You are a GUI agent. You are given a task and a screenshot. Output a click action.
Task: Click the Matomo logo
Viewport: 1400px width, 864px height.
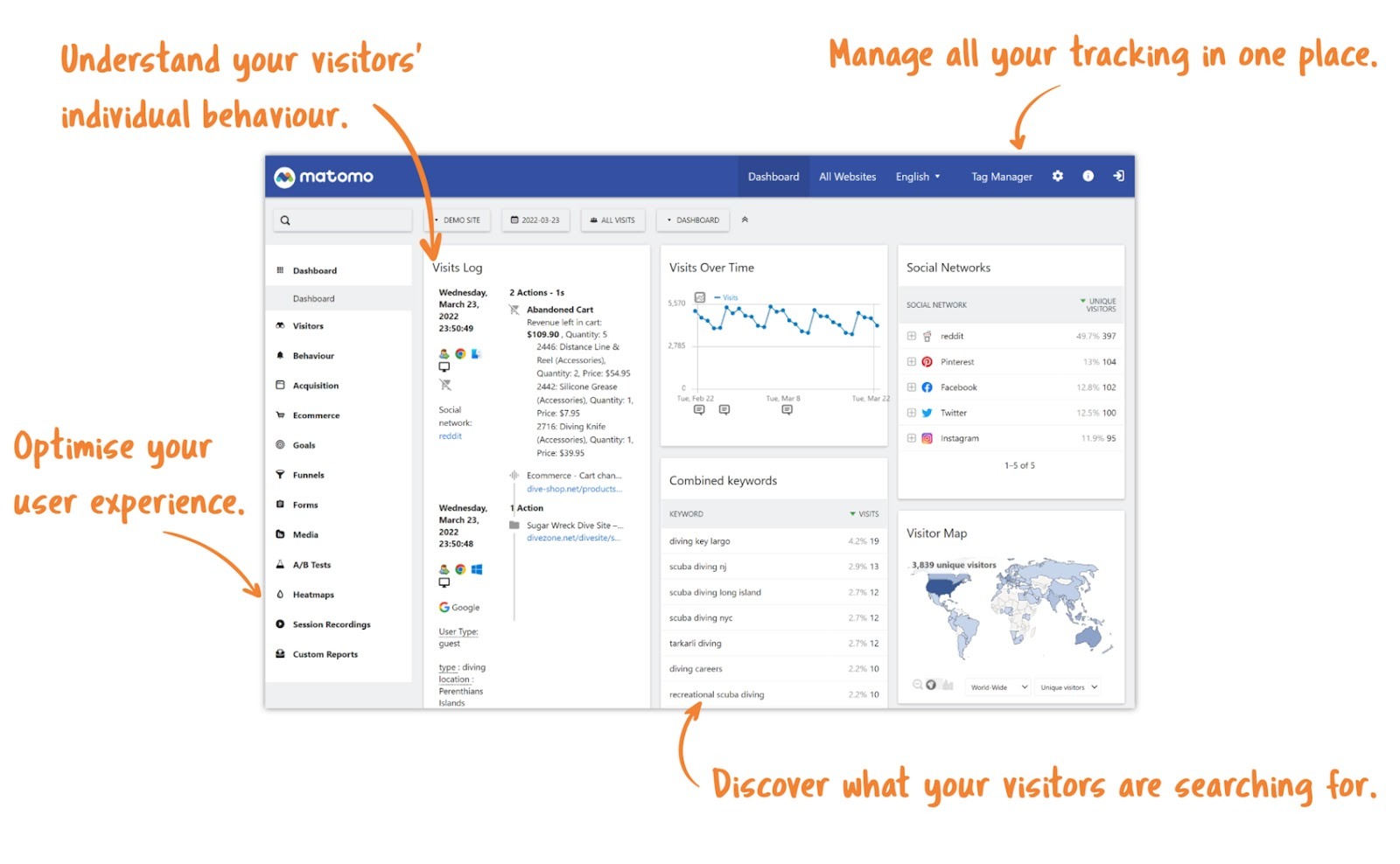324,177
